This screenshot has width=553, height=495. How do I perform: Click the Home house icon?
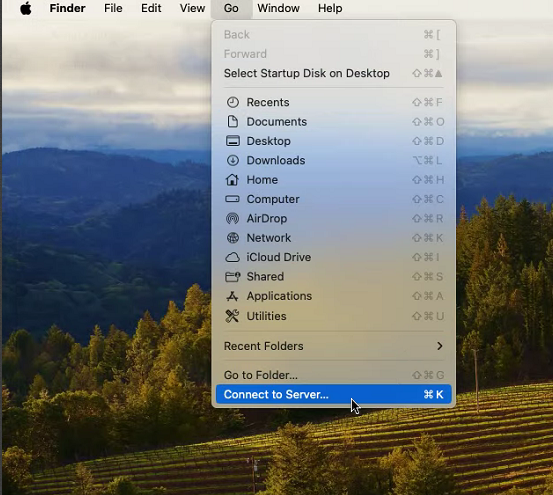232,179
